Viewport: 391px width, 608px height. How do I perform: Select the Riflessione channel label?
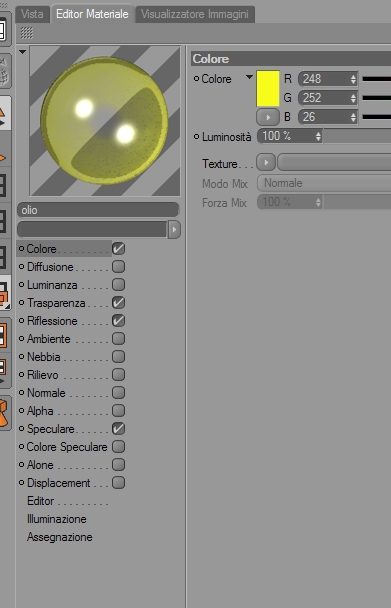(x=52, y=321)
